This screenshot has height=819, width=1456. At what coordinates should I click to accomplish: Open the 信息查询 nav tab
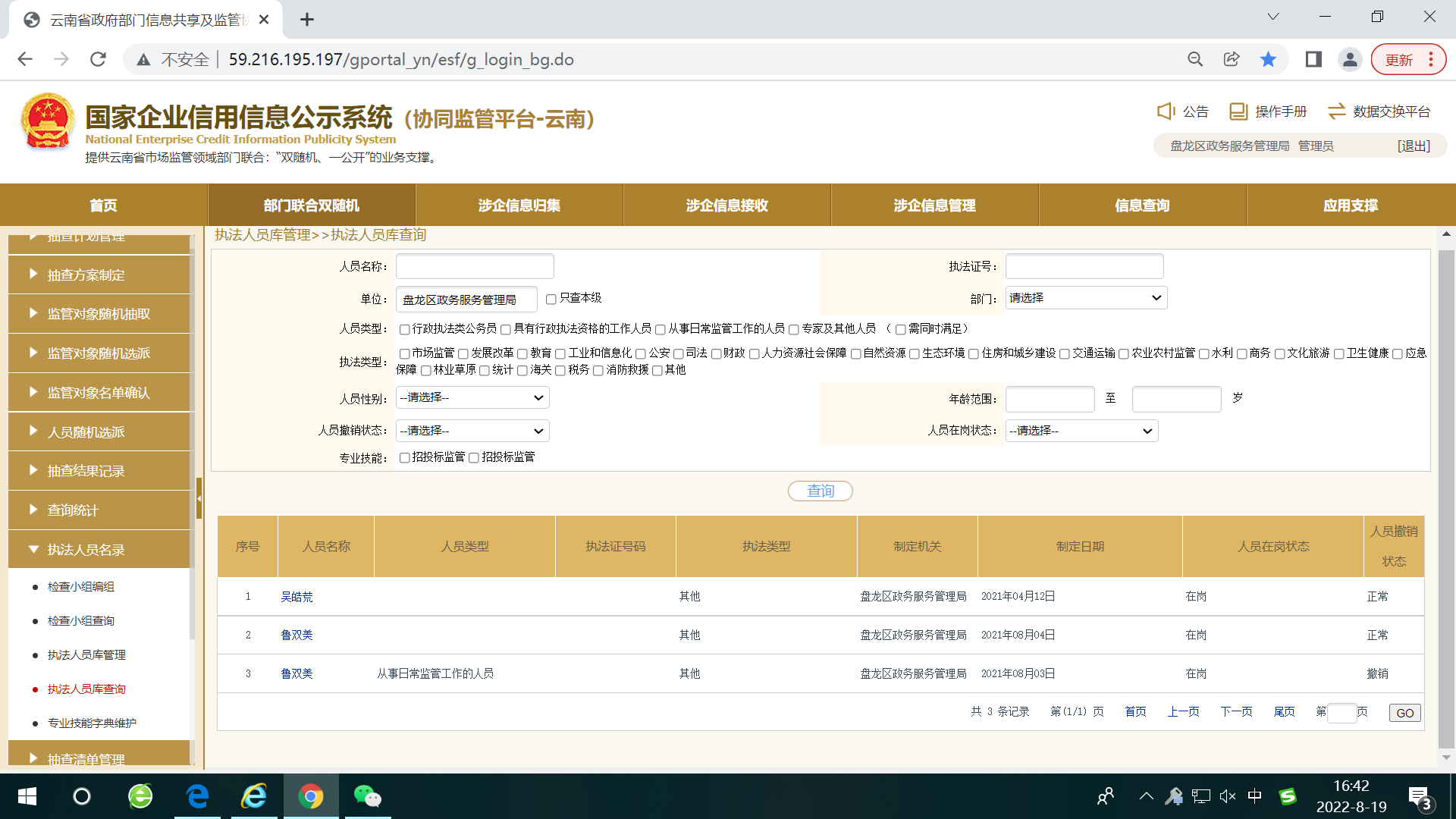point(1143,205)
